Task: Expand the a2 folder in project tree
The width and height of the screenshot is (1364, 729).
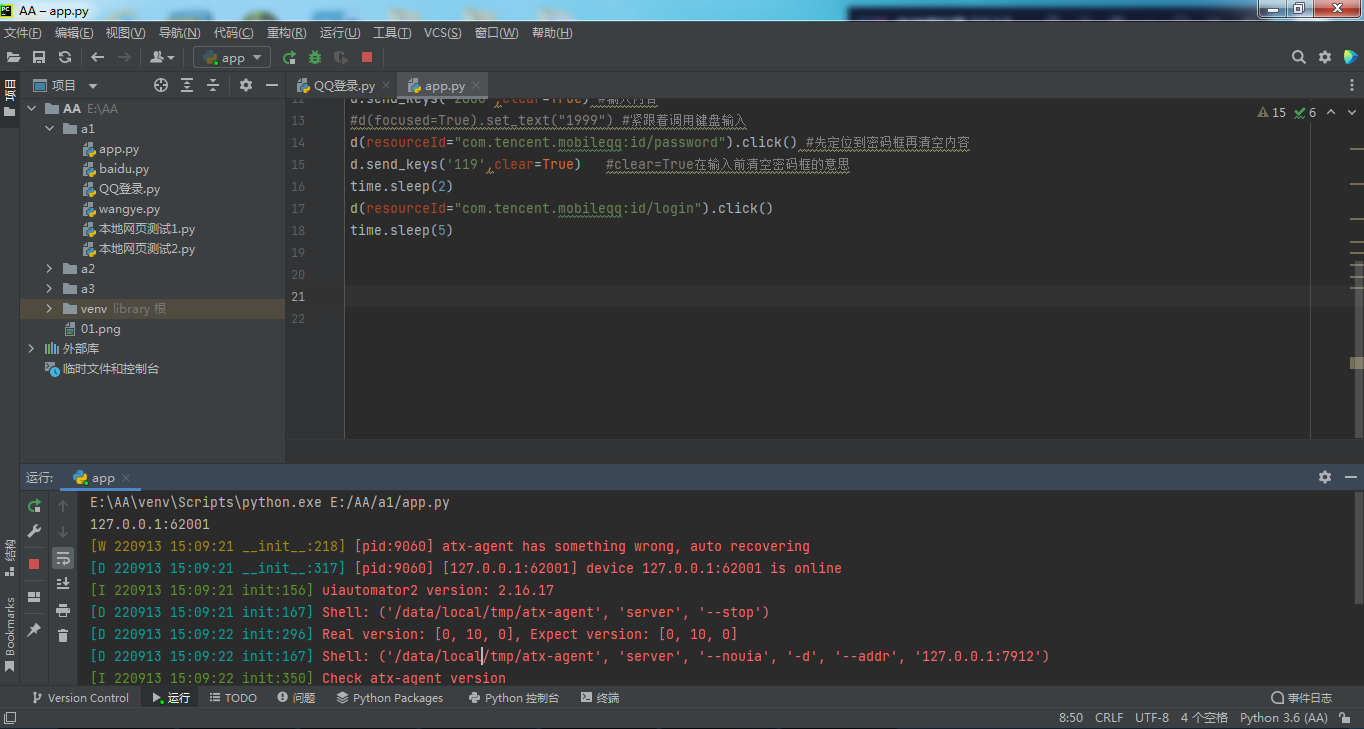Action: point(47,268)
